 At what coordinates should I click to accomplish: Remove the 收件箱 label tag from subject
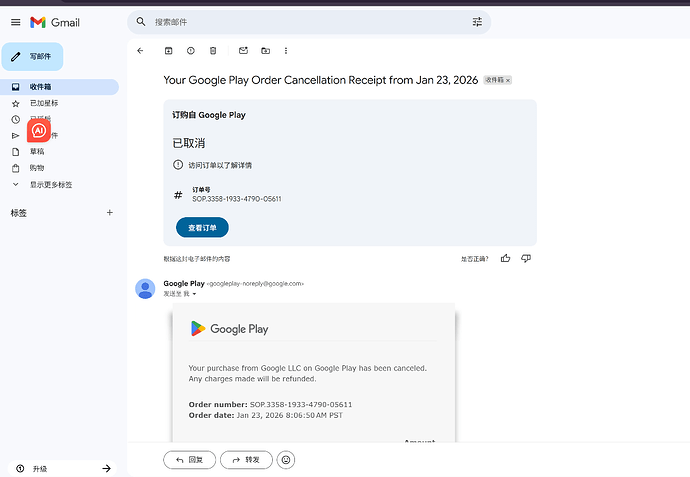508,80
